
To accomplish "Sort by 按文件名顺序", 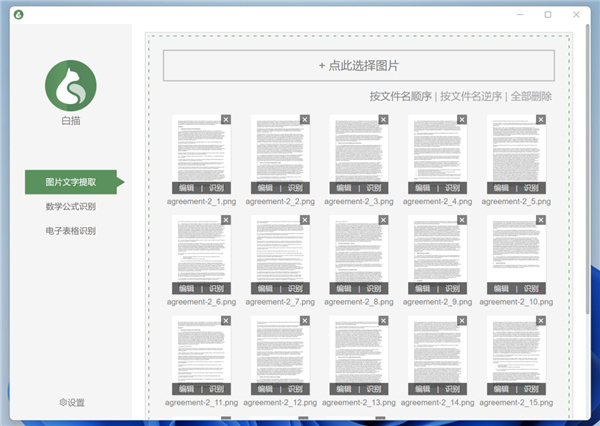I will 401,96.
